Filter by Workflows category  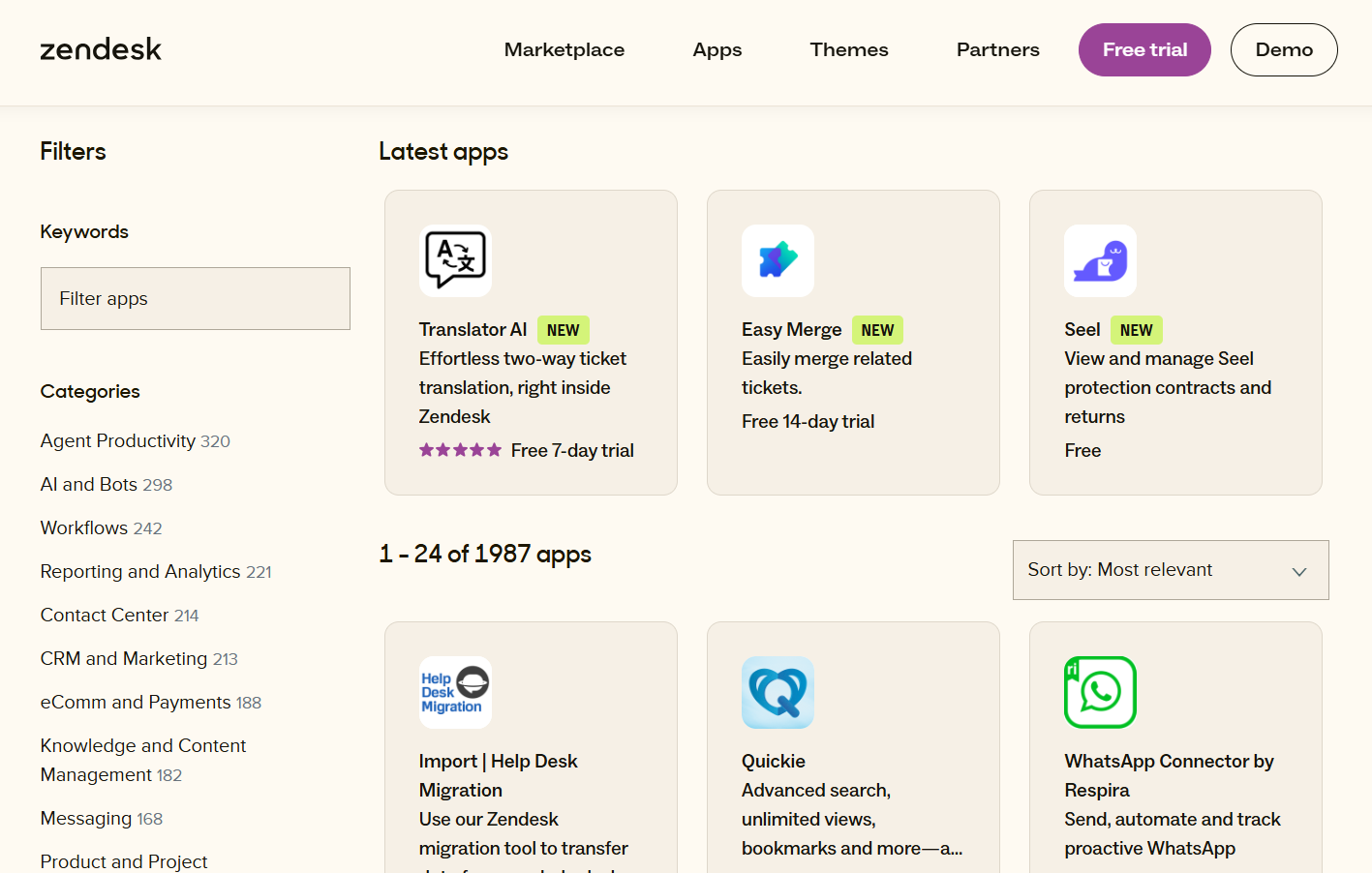pos(102,528)
